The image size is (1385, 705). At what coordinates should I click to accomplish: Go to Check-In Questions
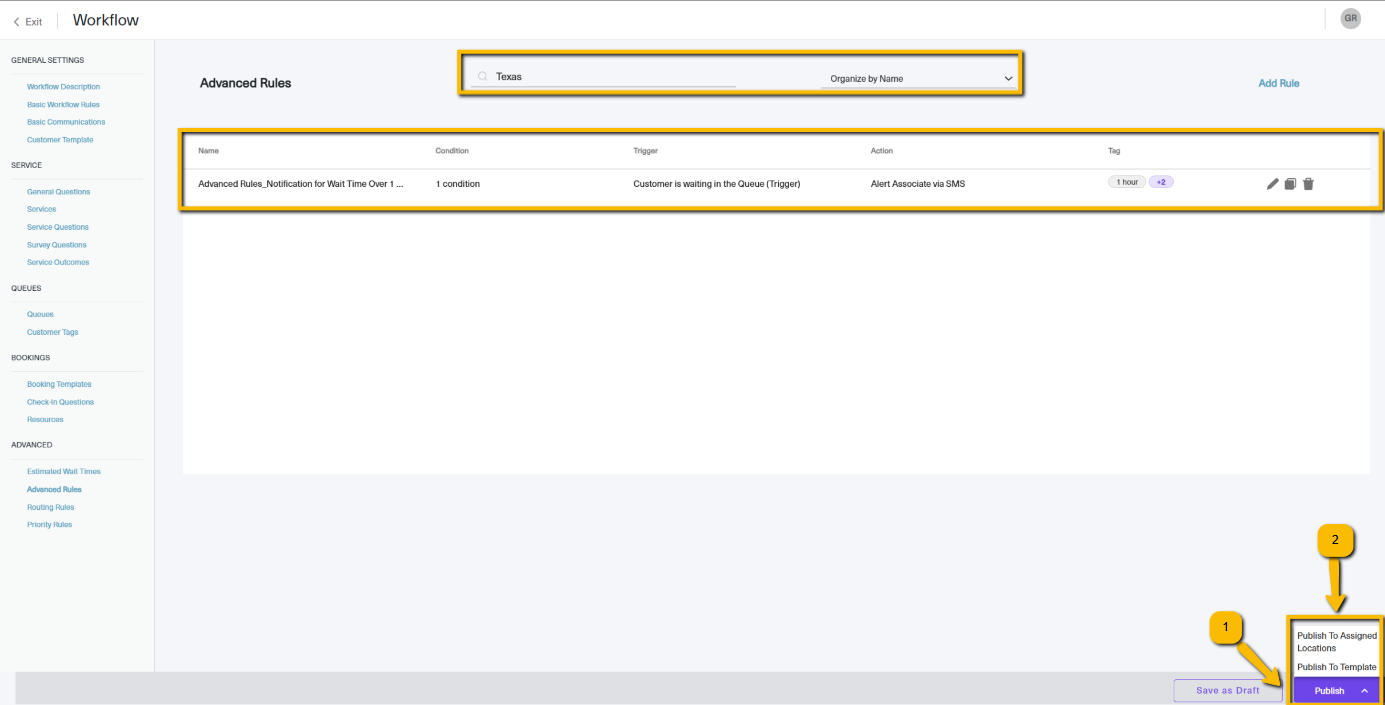(60, 402)
